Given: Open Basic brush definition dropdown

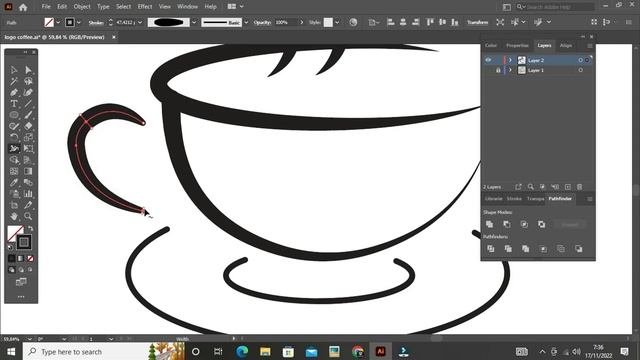Looking at the screenshot, I should pyautogui.click(x=246, y=22).
